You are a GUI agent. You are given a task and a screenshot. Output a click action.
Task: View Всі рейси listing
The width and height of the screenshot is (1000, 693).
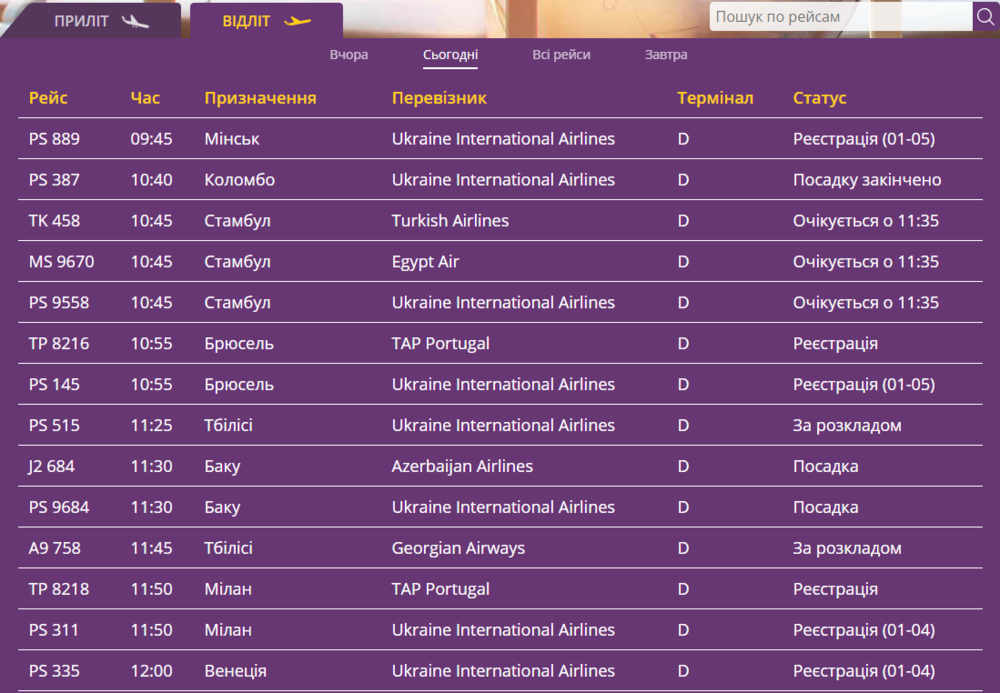[x=561, y=55]
